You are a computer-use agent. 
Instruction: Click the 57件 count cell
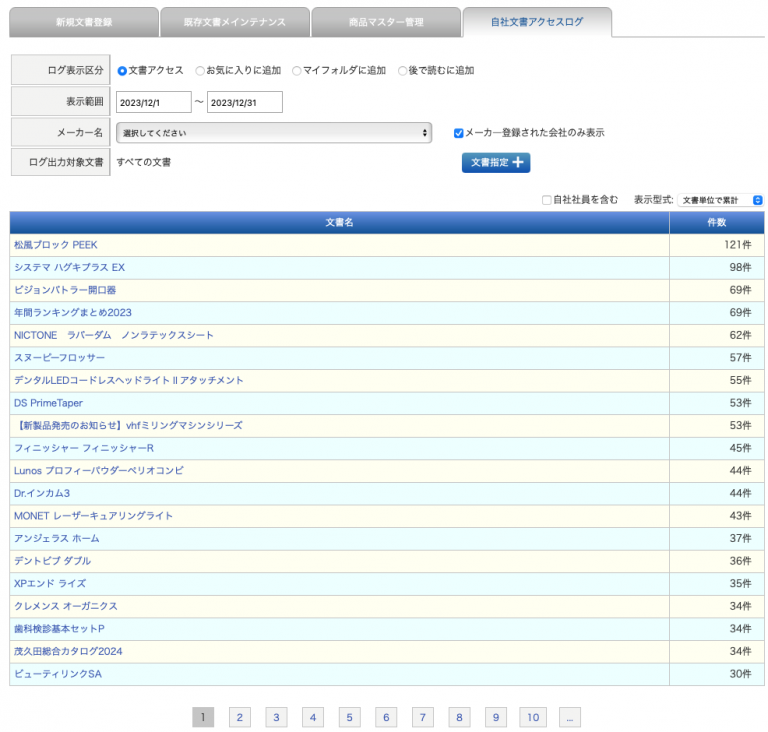pos(717,358)
